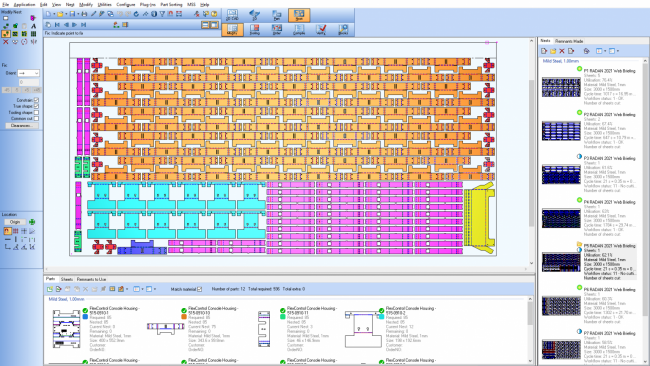Select the Compile workflow button
650x366 pixels.
299,29
